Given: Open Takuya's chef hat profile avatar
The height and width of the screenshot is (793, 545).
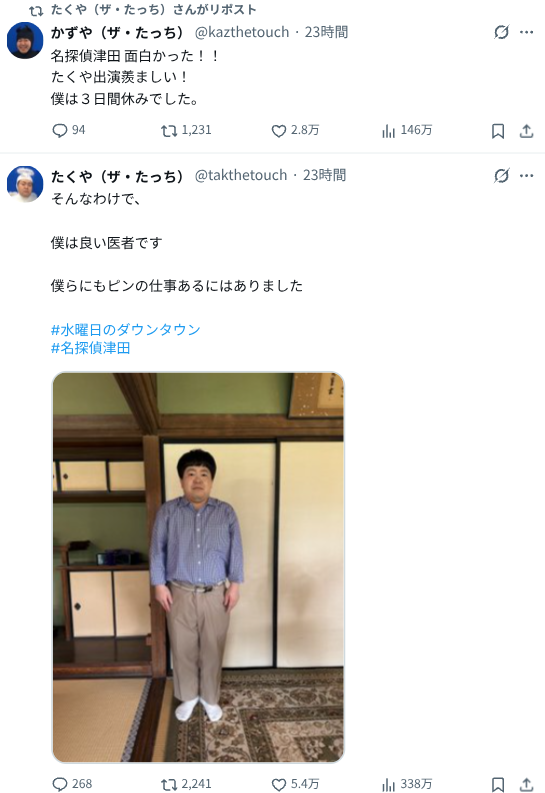Looking at the screenshot, I should 25,184.
